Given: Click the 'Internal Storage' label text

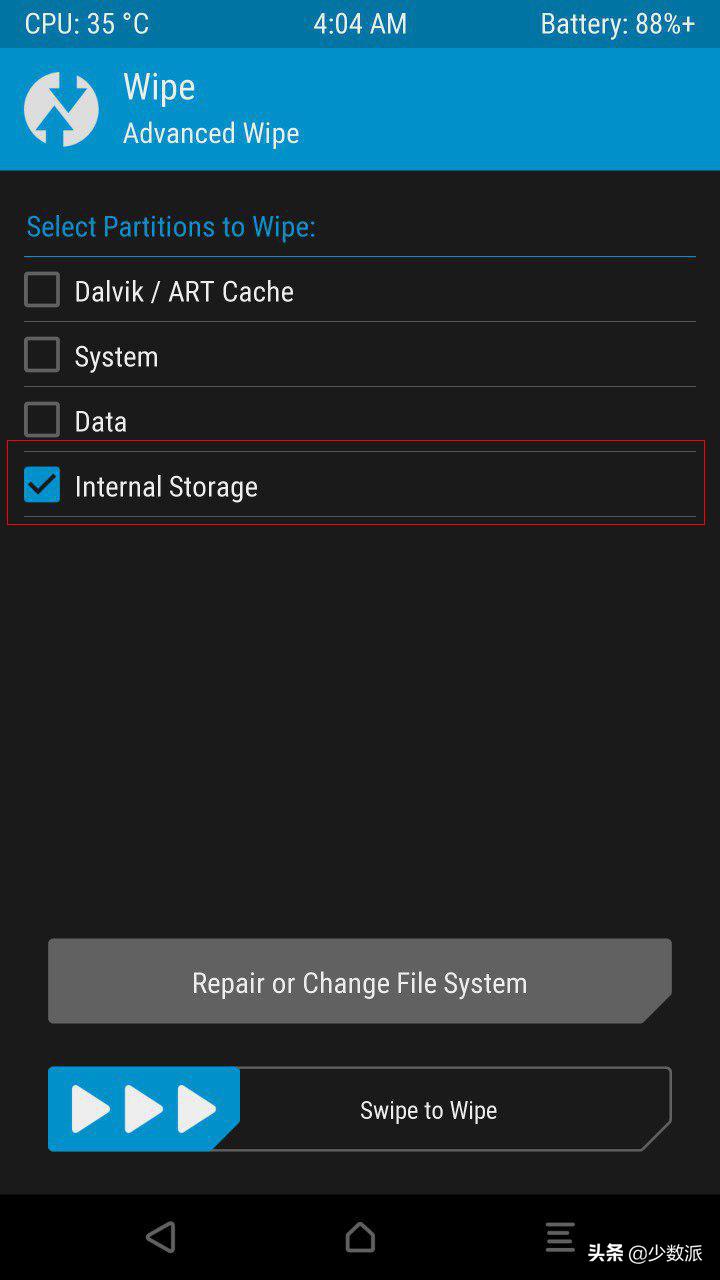Looking at the screenshot, I should pyautogui.click(x=166, y=487).
